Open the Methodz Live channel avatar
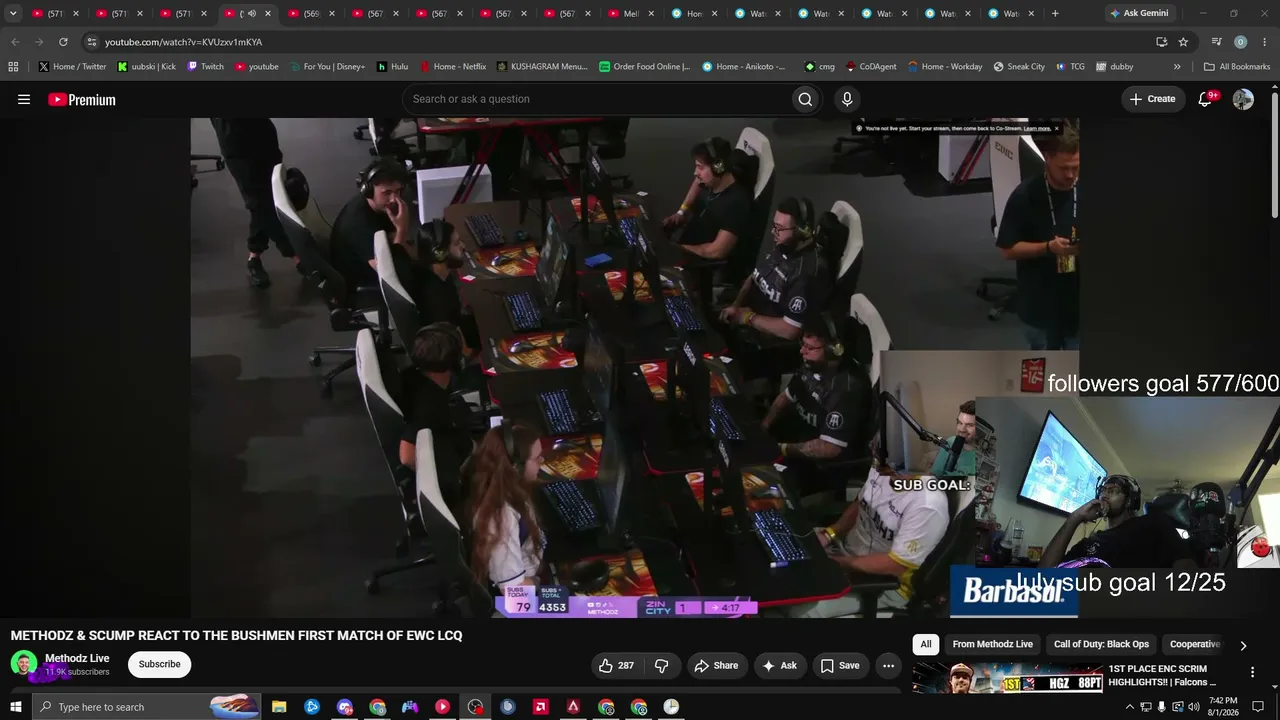The height and width of the screenshot is (720, 1280). click(x=24, y=664)
